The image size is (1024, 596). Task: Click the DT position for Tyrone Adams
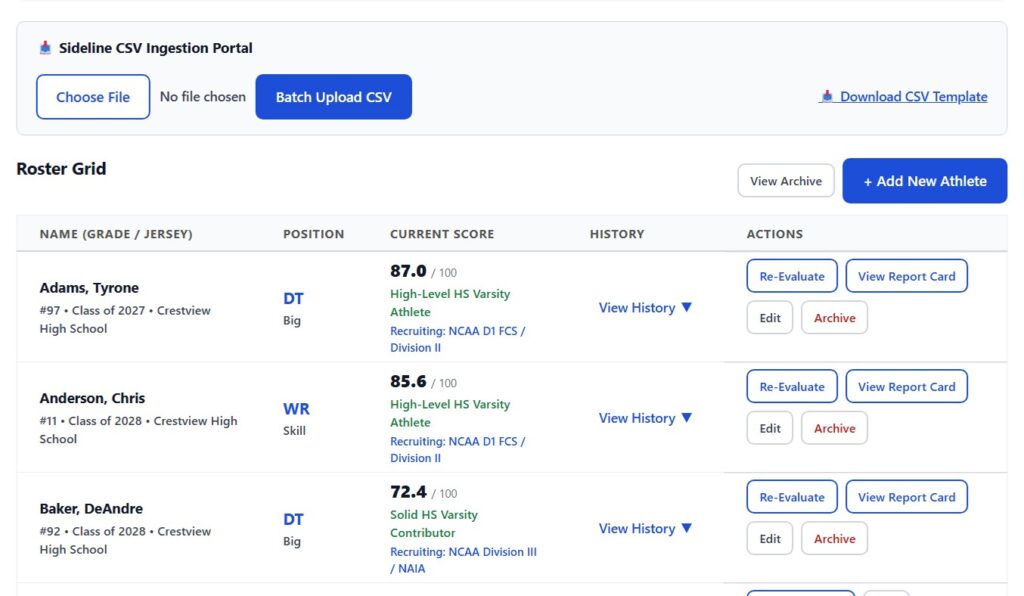point(293,298)
